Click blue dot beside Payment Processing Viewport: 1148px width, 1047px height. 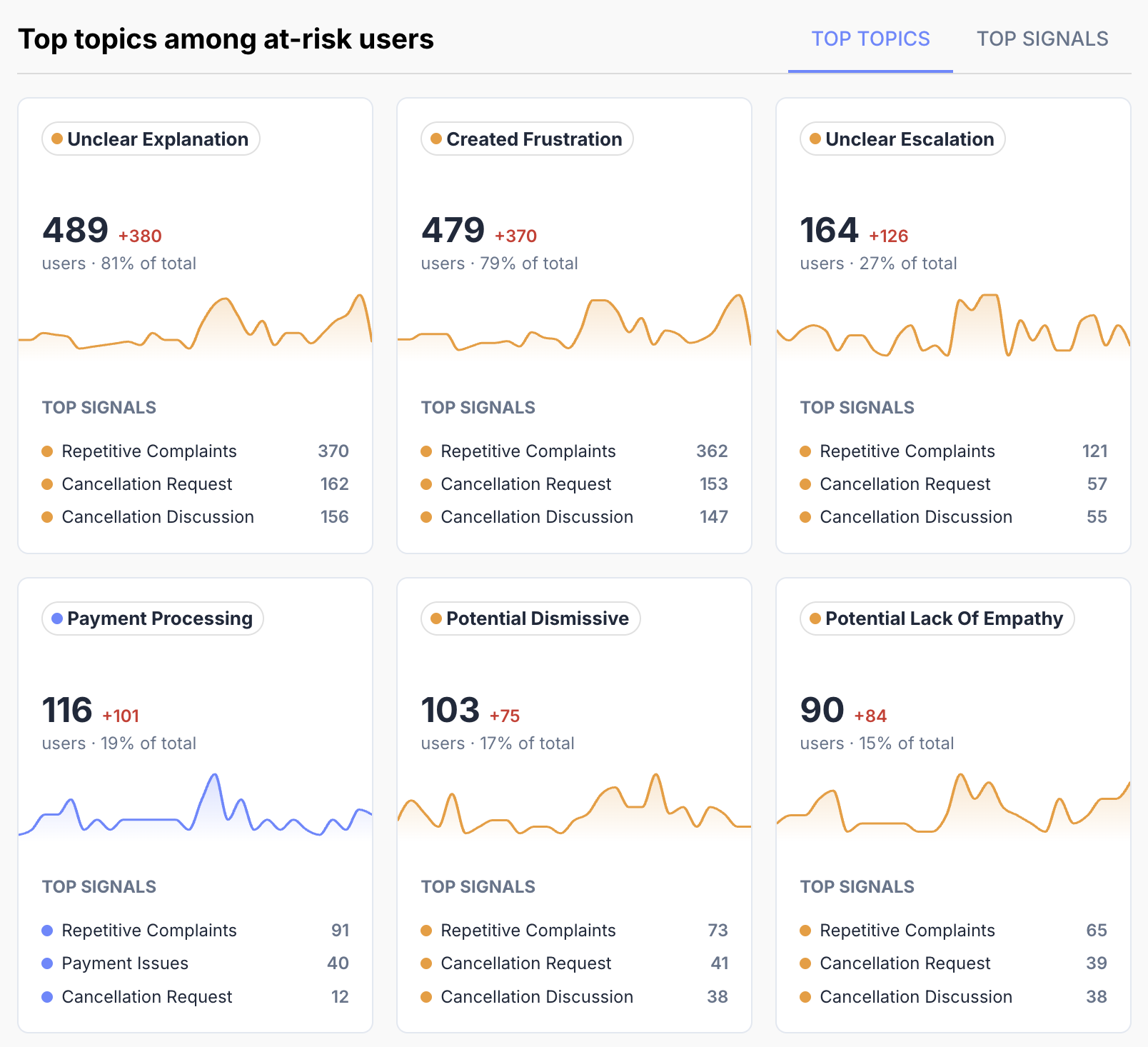coord(57,618)
